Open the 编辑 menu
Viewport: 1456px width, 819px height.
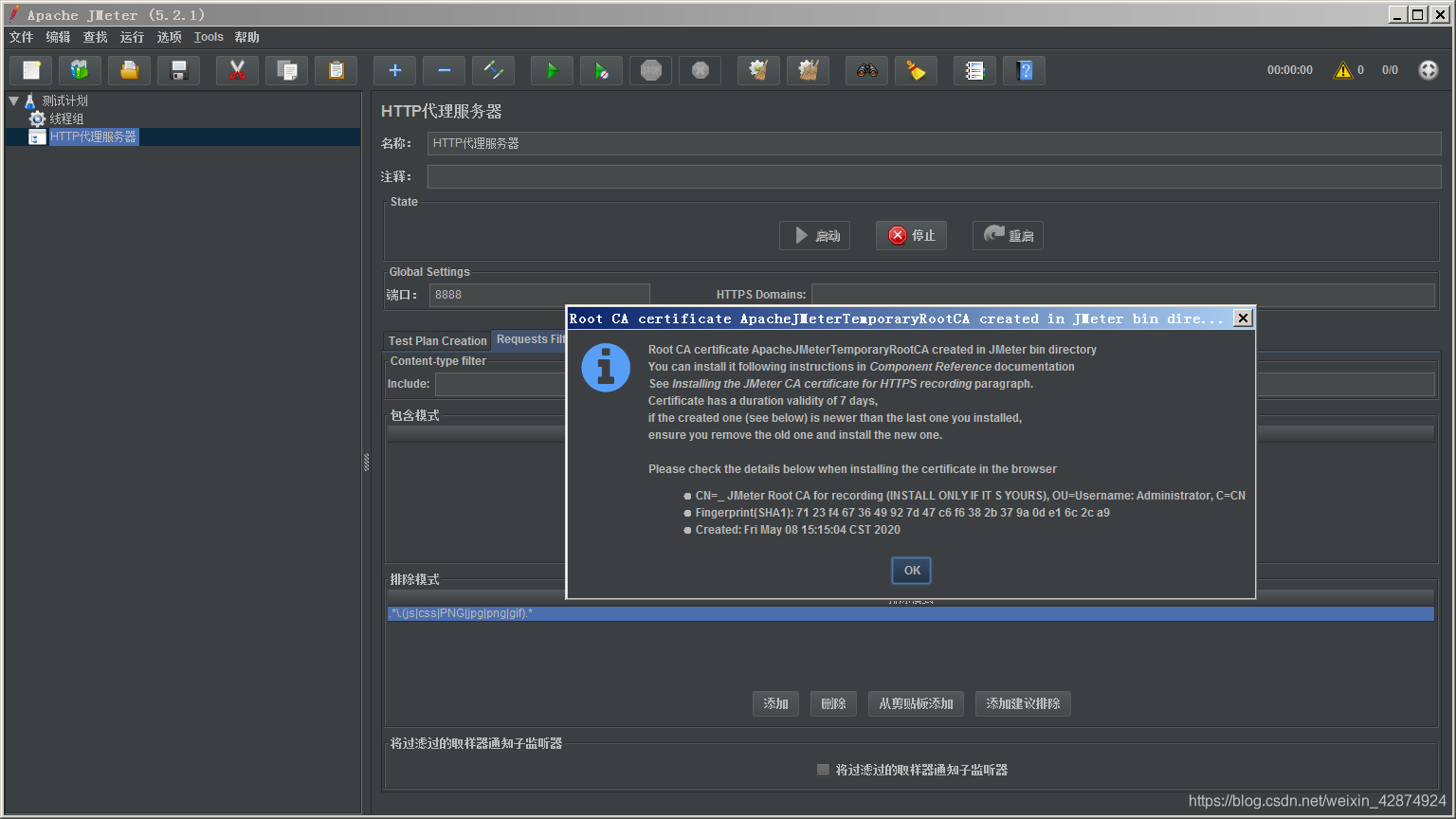58,37
